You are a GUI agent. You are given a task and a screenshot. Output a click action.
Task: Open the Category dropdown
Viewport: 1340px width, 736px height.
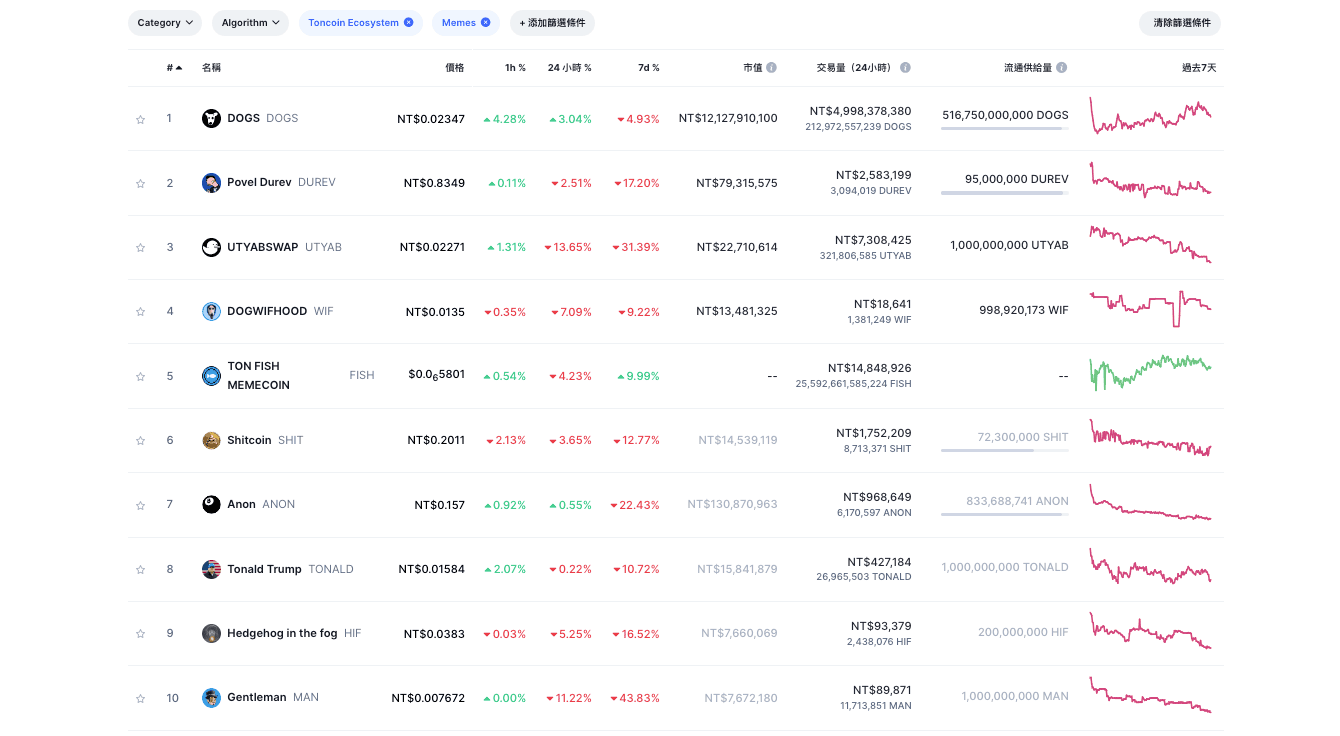(165, 23)
